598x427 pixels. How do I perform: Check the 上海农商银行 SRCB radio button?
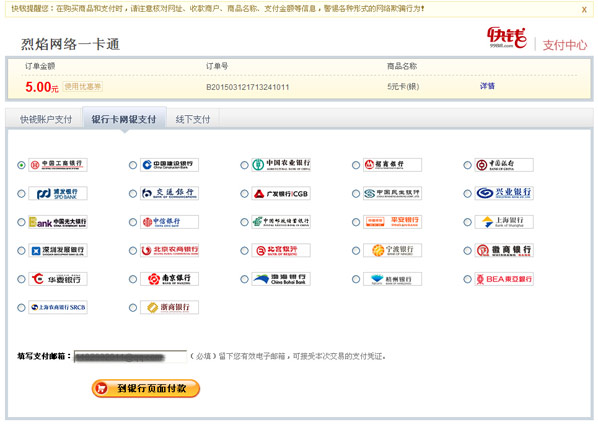click(x=21, y=308)
